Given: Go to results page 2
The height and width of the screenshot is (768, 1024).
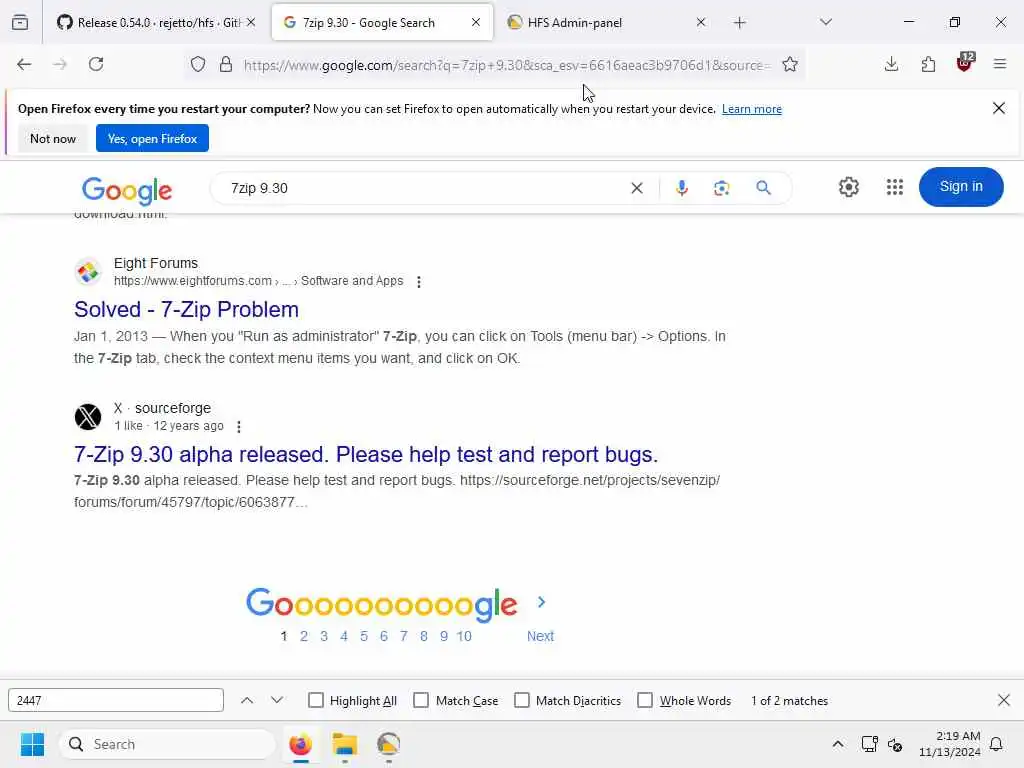Looking at the screenshot, I should point(304,636).
